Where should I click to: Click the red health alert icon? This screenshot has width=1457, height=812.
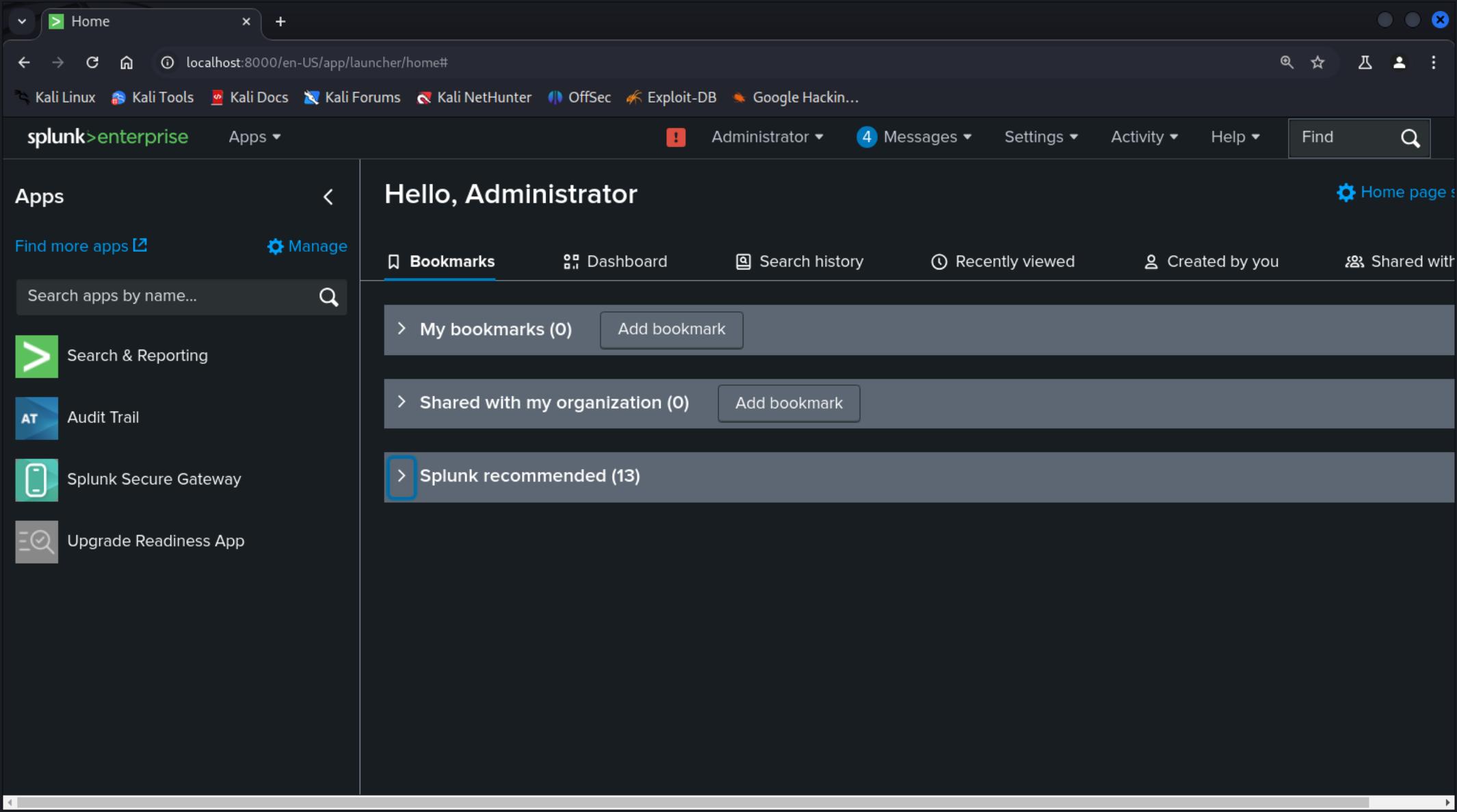coord(676,137)
